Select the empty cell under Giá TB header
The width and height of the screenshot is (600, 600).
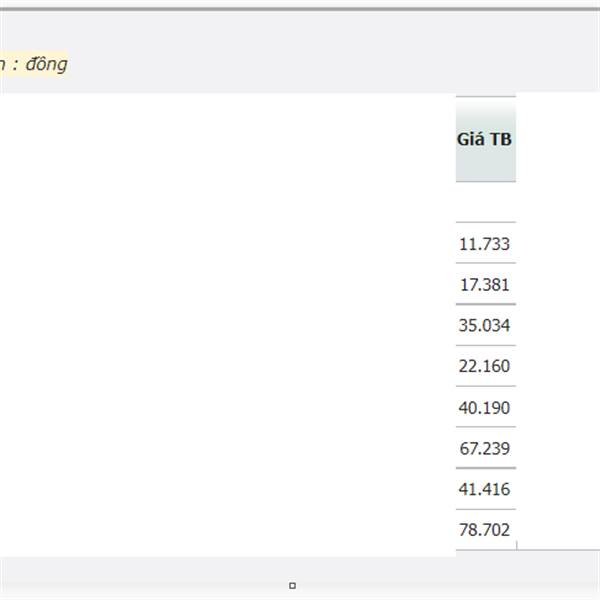coord(485,202)
